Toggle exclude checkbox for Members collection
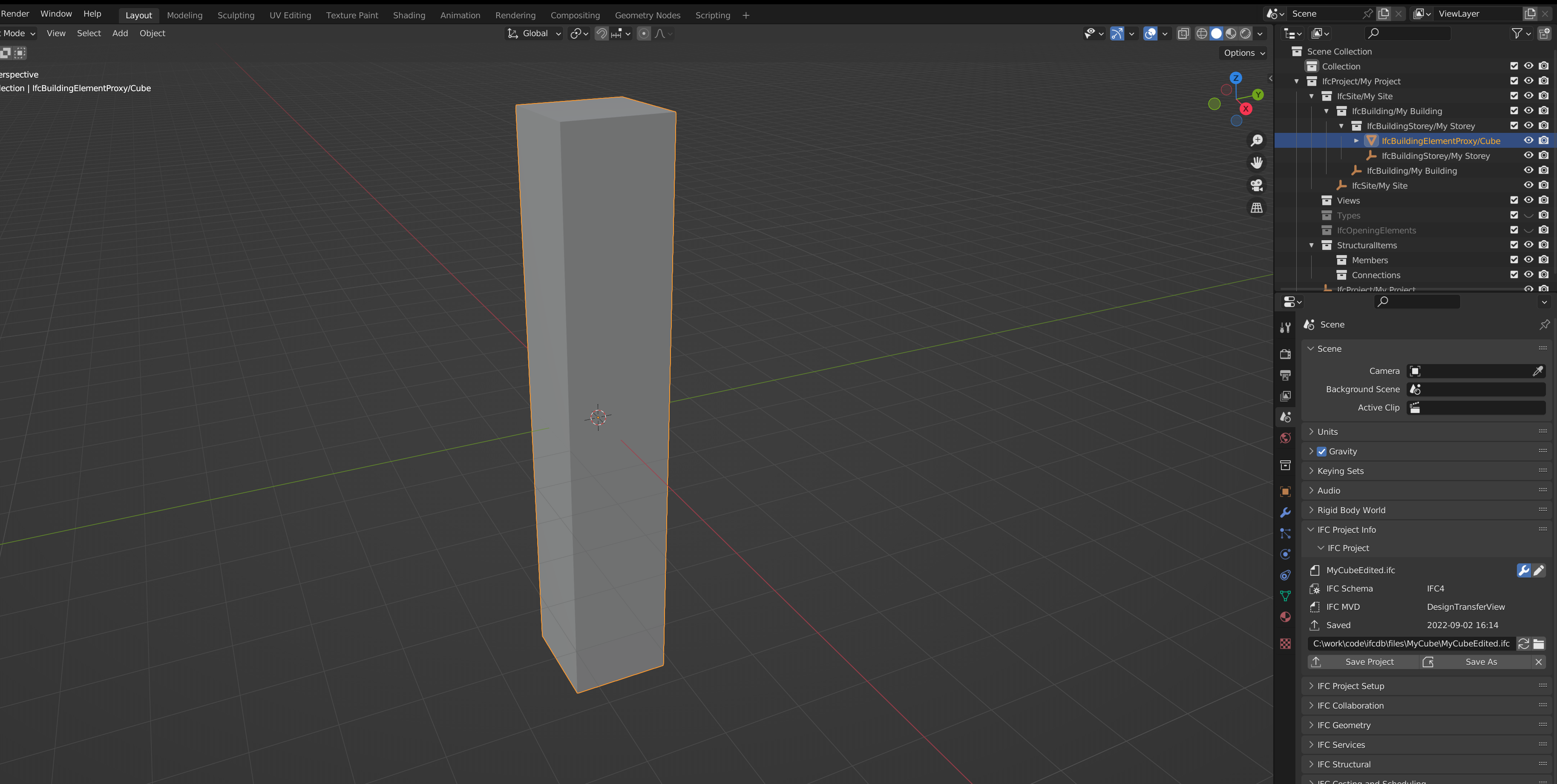This screenshot has height=784, width=1557. (x=1514, y=260)
